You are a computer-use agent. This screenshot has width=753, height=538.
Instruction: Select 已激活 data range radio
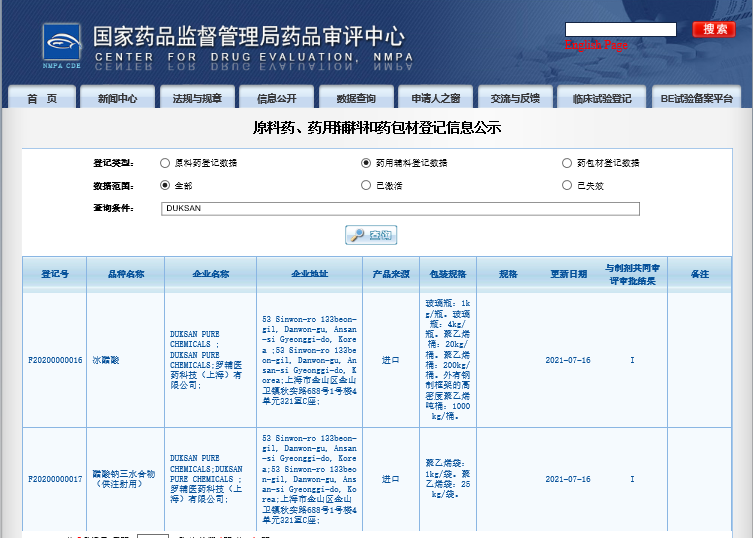[366, 185]
